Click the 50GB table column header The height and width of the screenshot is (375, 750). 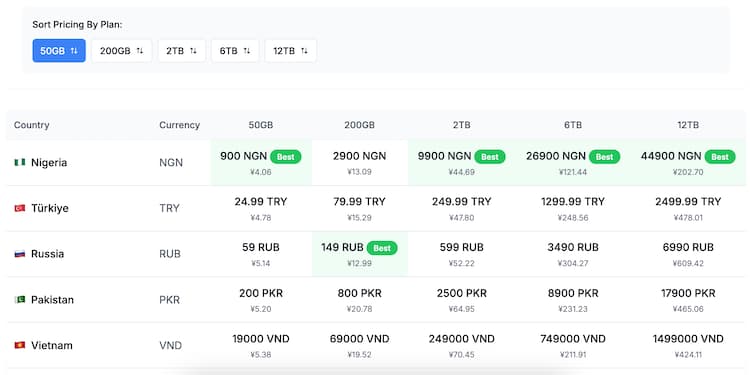261,125
